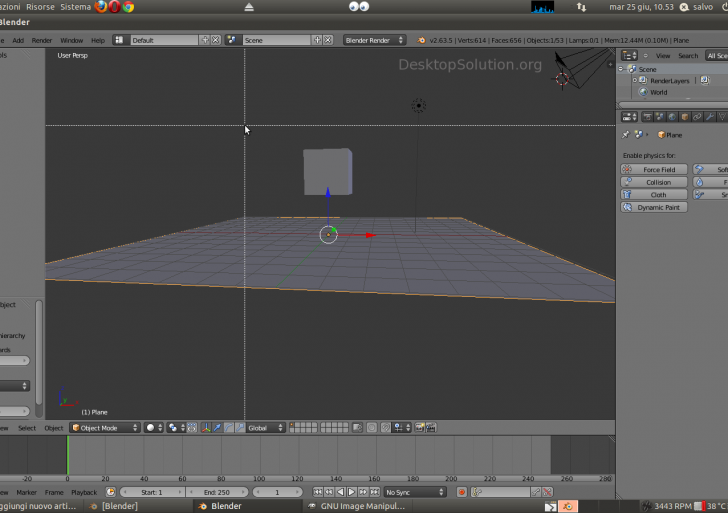728x513 pixels.
Task: Open the Object Mode selector dropdown
Action: pyautogui.click(x=105, y=427)
